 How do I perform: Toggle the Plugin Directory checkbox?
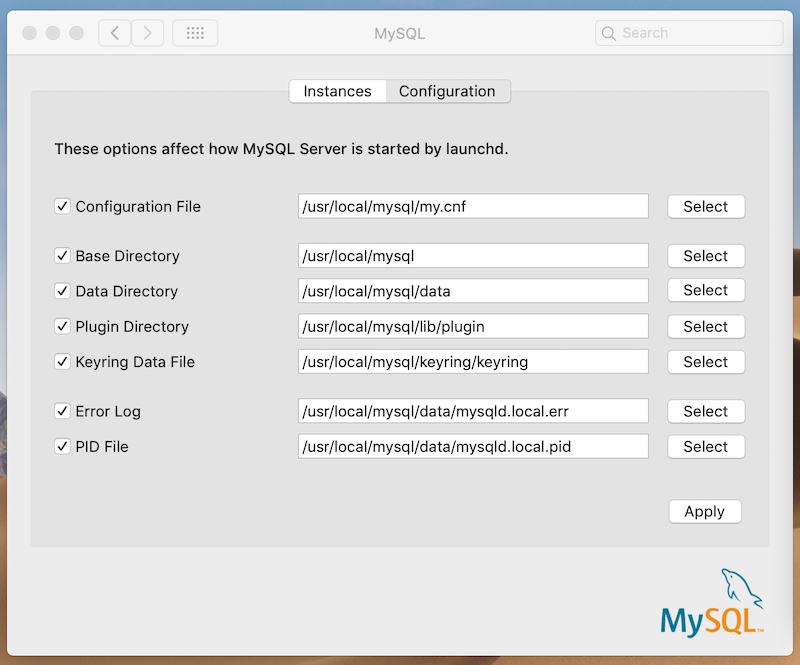pyautogui.click(x=62, y=326)
